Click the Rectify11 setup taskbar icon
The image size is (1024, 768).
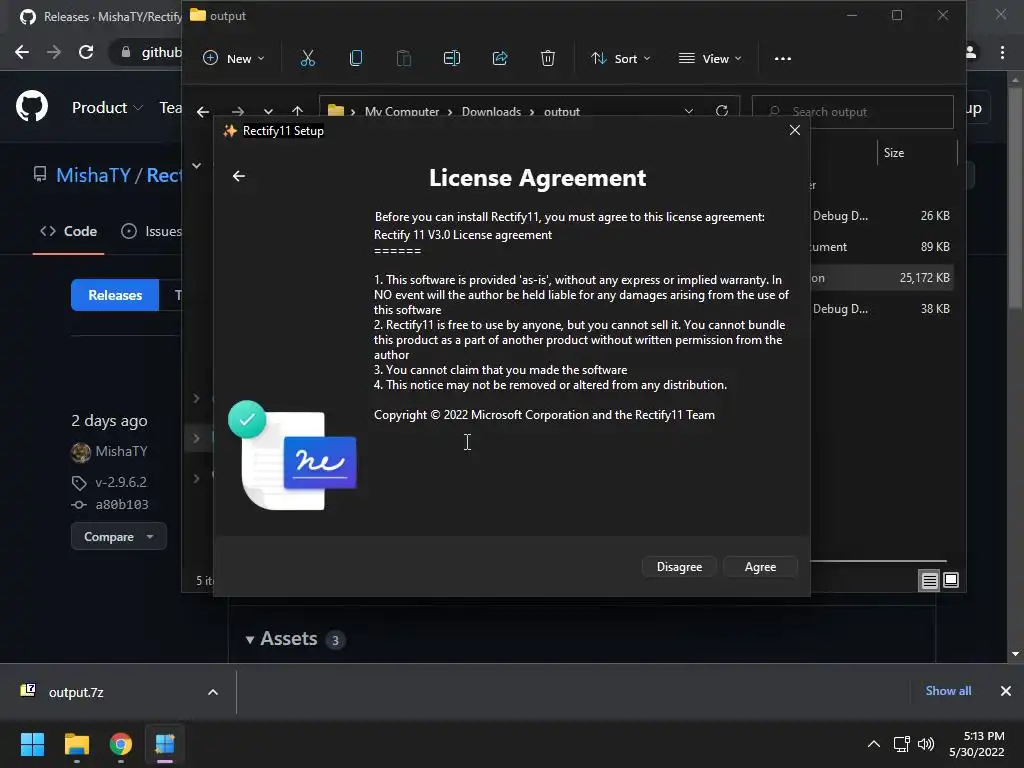coord(165,744)
